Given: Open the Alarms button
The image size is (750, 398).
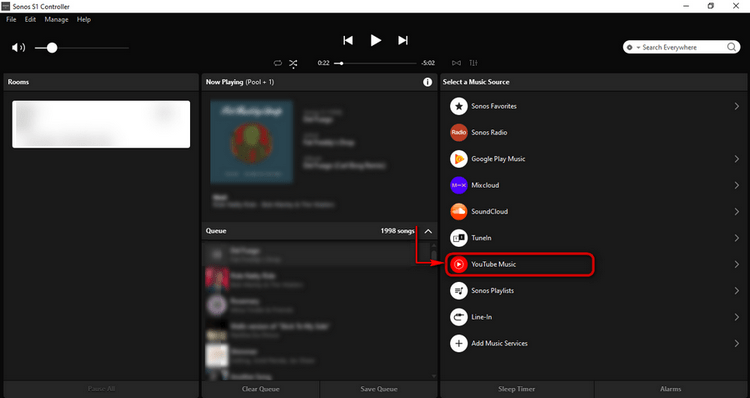Looking at the screenshot, I should [671, 389].
